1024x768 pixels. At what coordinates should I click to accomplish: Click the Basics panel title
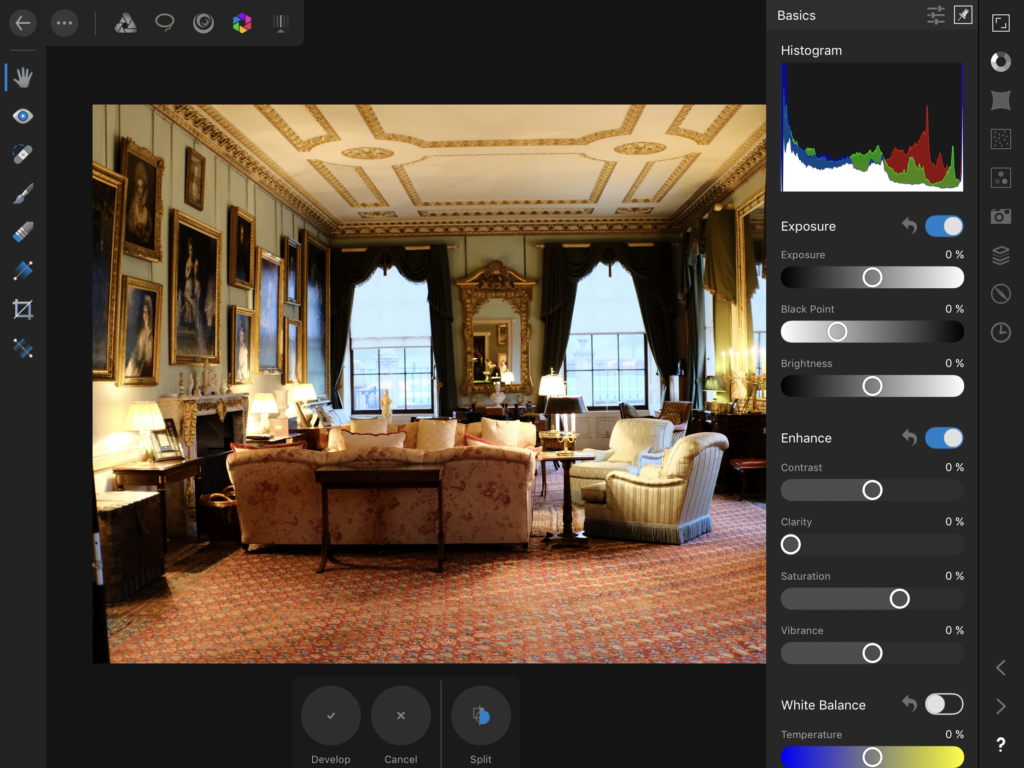[796, 15]
